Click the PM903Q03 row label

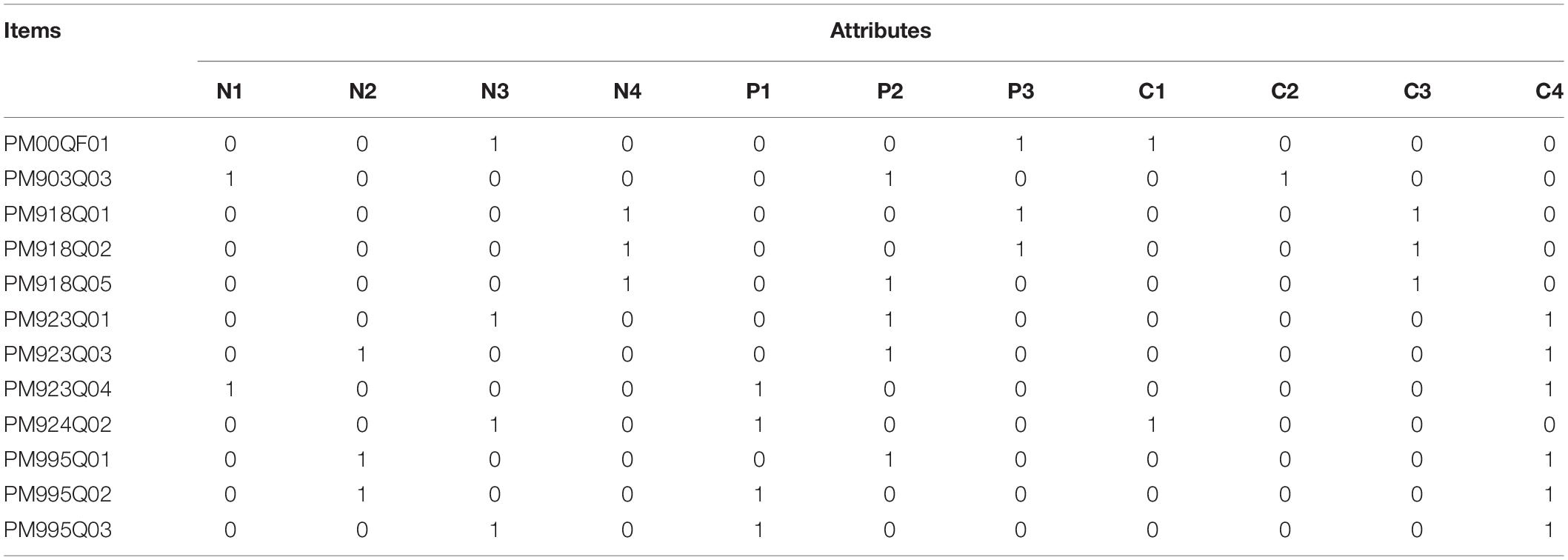pos(58,179)
